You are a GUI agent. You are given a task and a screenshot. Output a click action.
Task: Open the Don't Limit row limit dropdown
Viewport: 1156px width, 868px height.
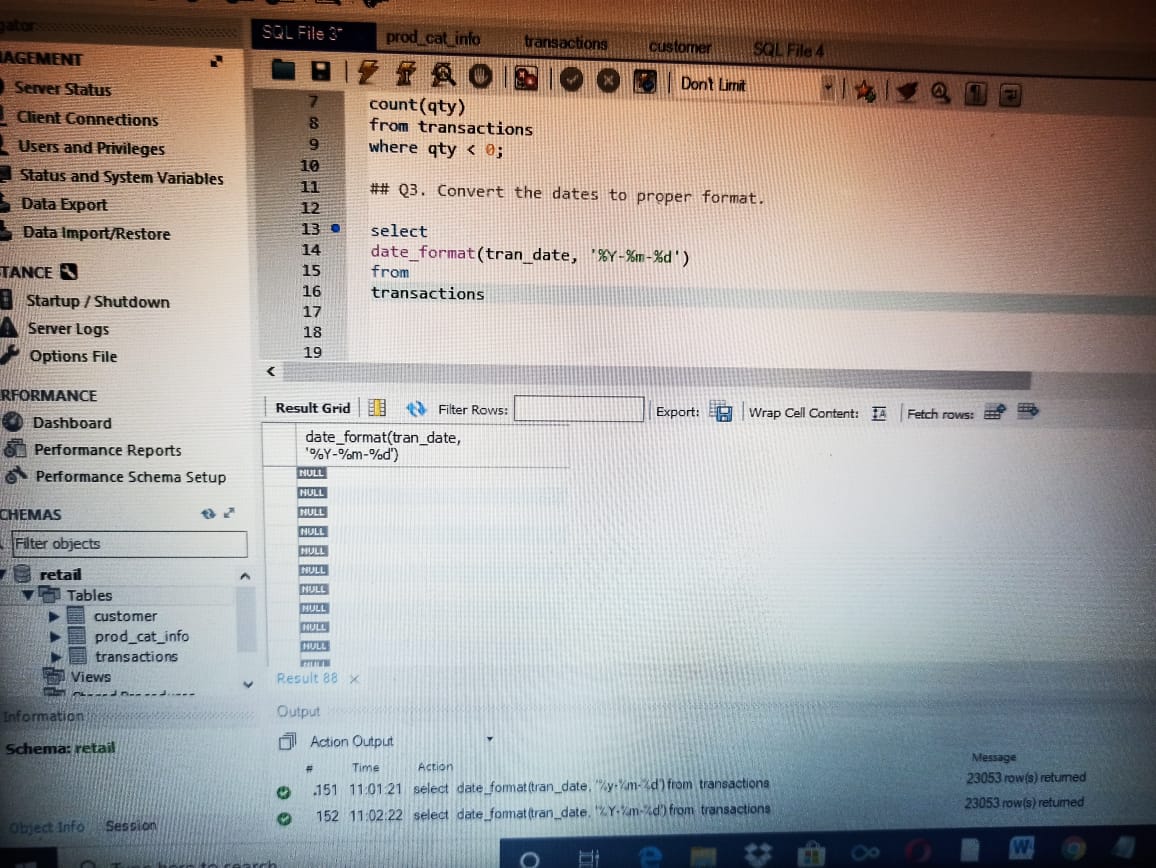pyautogui.click(x=828, y=88)
